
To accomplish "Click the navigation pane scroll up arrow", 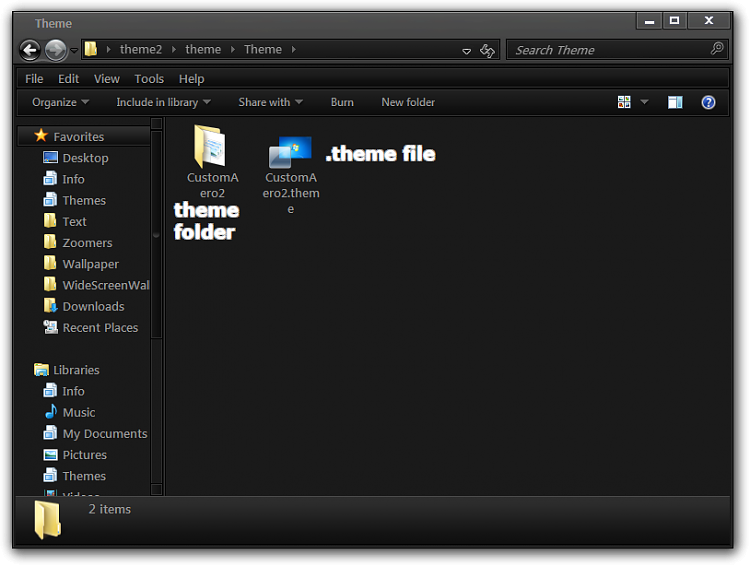I will (156, 124).
